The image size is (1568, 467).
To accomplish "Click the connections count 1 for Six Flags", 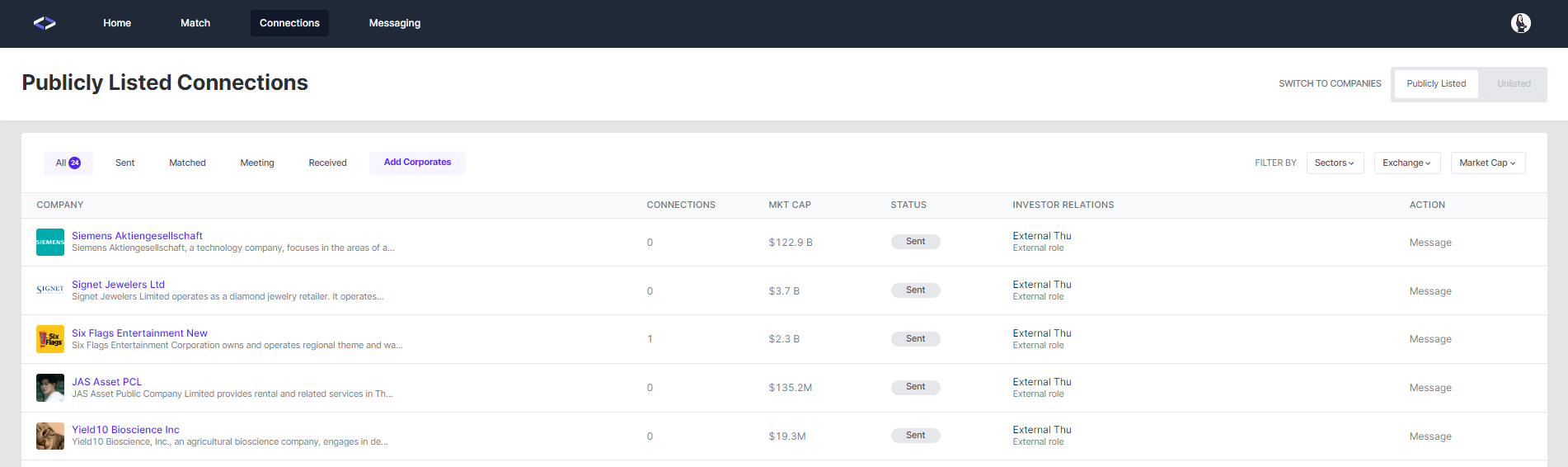I will coord(650,339).
